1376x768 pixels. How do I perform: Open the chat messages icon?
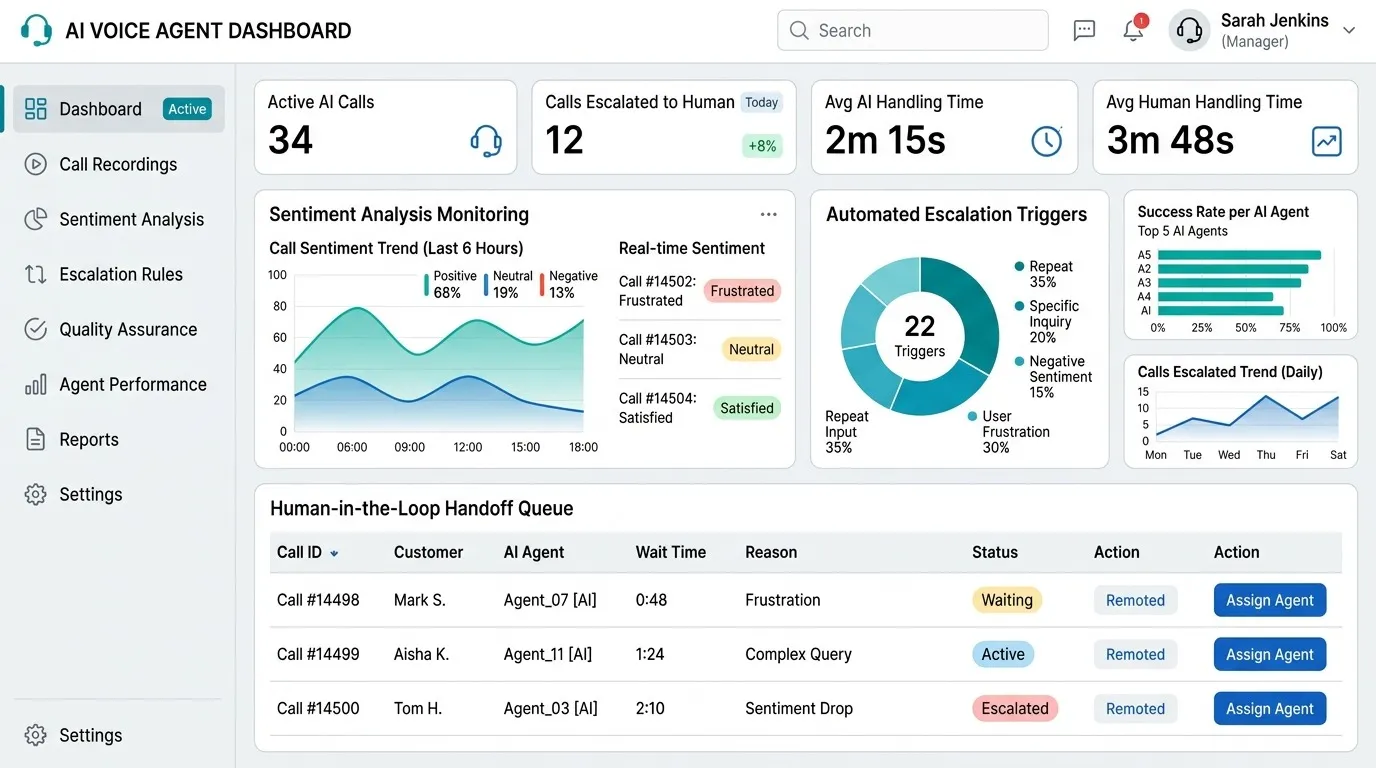click(x=1084, y=30)
